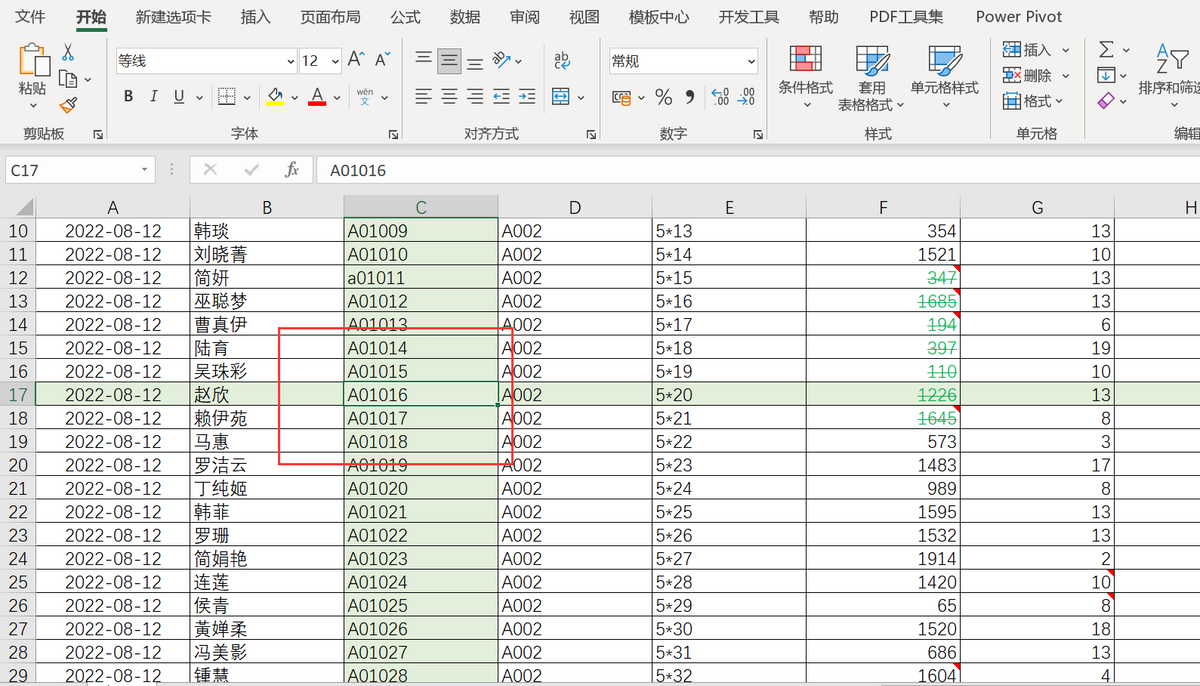Image resolution: width=1200 pixels, height=686 pixels.
Task: Open the number format dropdown 常规
Action: 751,61
